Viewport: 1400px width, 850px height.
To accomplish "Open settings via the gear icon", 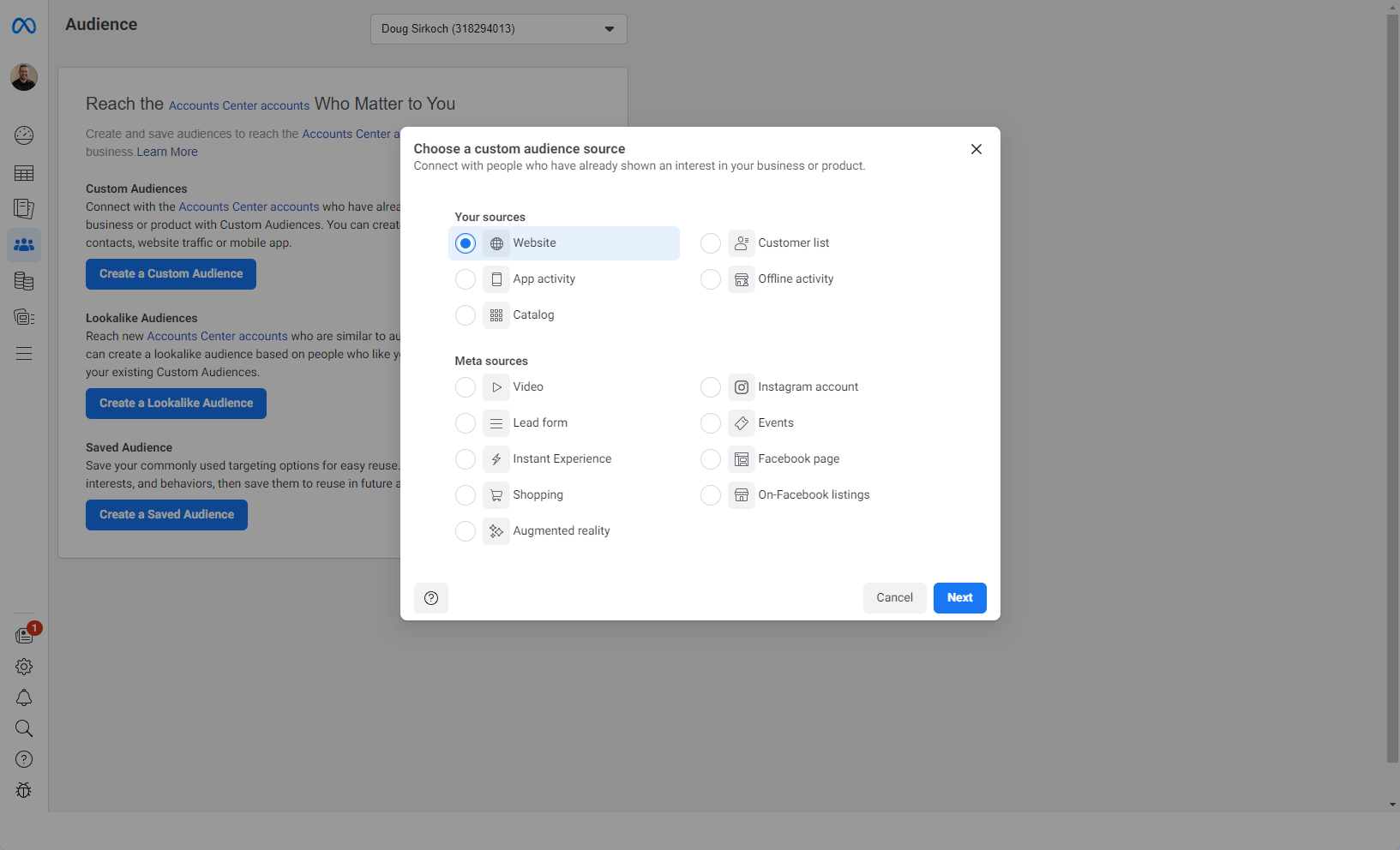I will 24,667.
